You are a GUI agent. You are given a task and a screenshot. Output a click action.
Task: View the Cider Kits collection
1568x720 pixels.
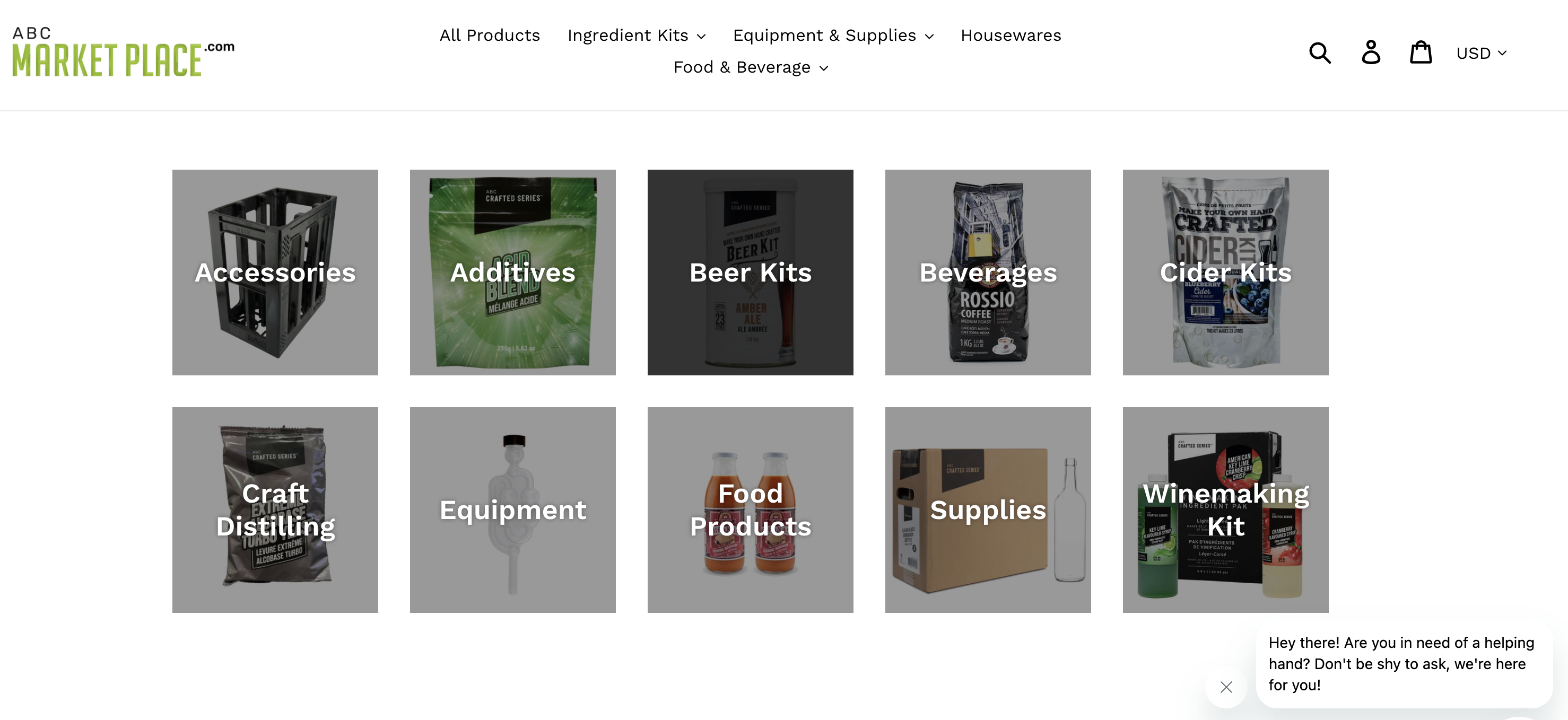coord(1225,272)
